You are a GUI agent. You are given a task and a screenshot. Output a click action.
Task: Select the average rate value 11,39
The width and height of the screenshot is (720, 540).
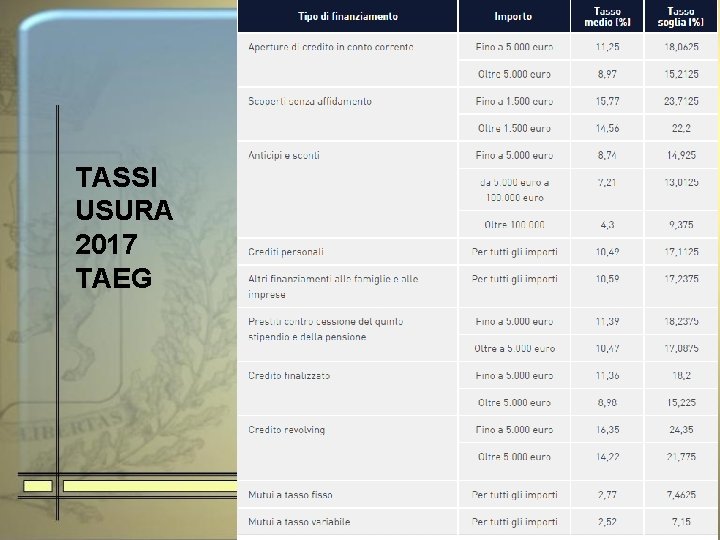(607, 321)
